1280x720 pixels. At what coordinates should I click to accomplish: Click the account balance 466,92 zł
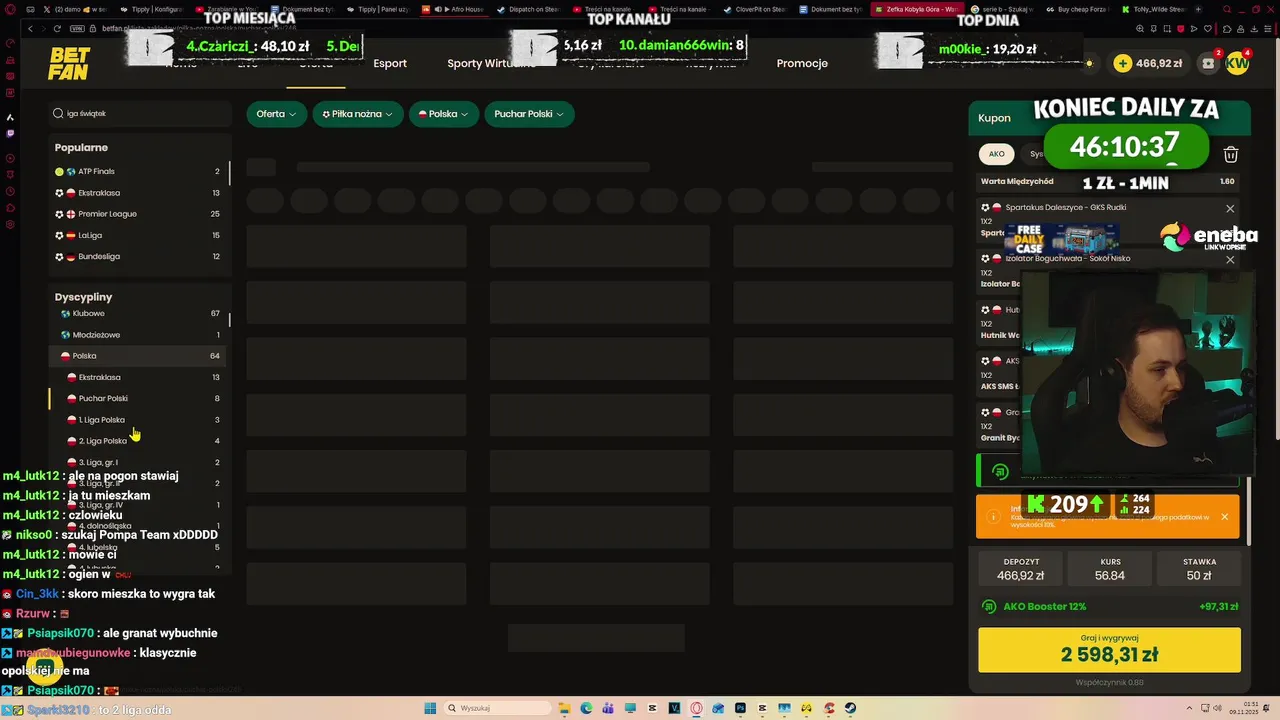click(x=1159, y=63)
